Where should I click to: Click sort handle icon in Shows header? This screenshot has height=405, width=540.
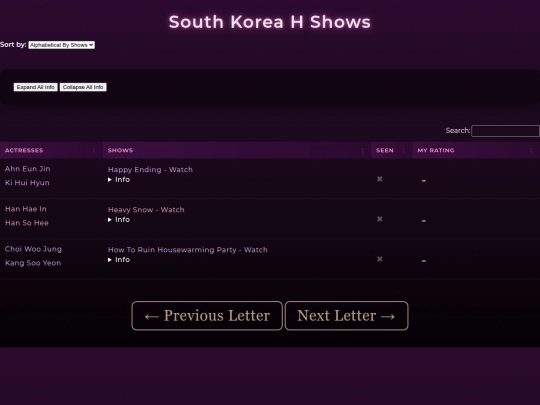[362, 150]
